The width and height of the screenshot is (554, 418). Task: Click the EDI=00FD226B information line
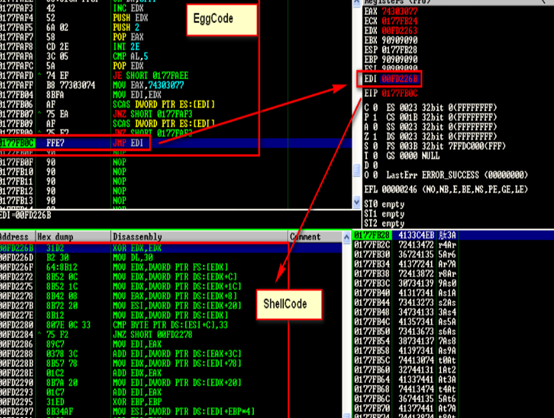pos(25,215)
